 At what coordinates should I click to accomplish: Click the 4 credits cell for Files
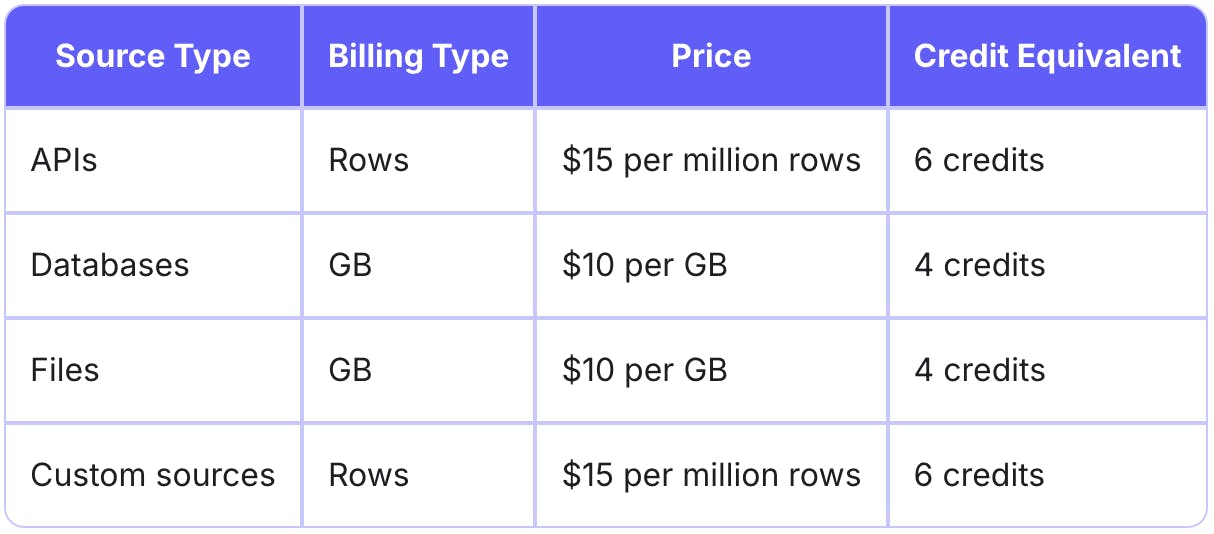point(979,370)
